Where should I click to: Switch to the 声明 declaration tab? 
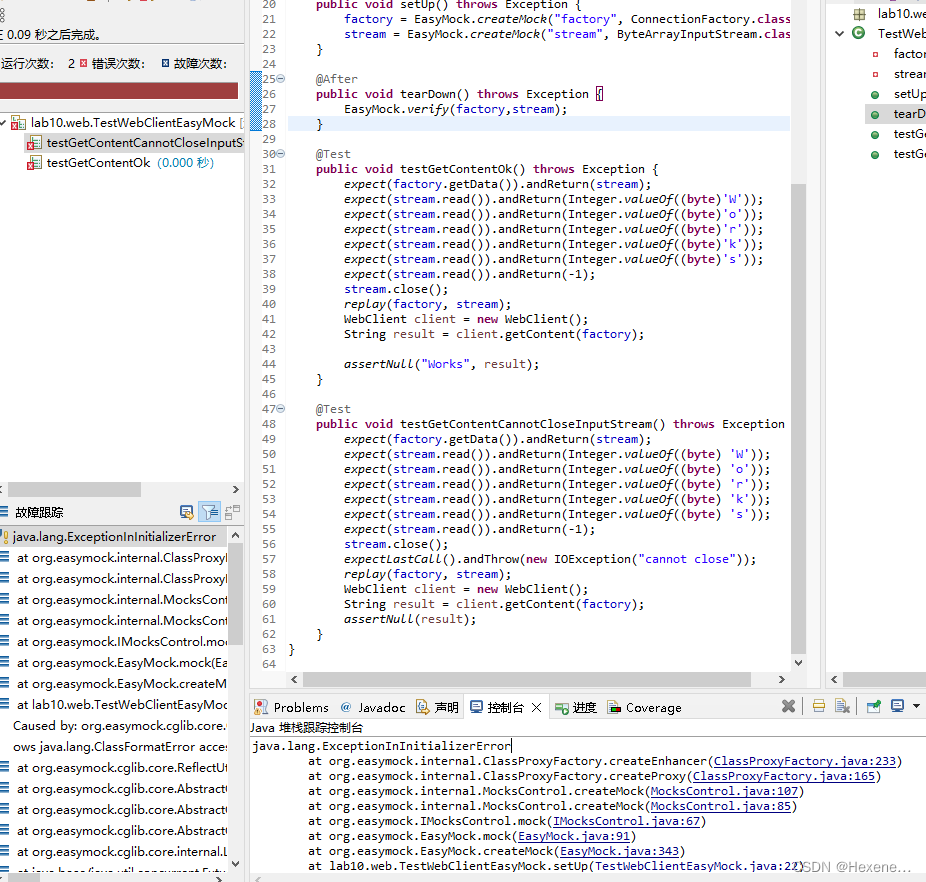click(x=438, y=707)
